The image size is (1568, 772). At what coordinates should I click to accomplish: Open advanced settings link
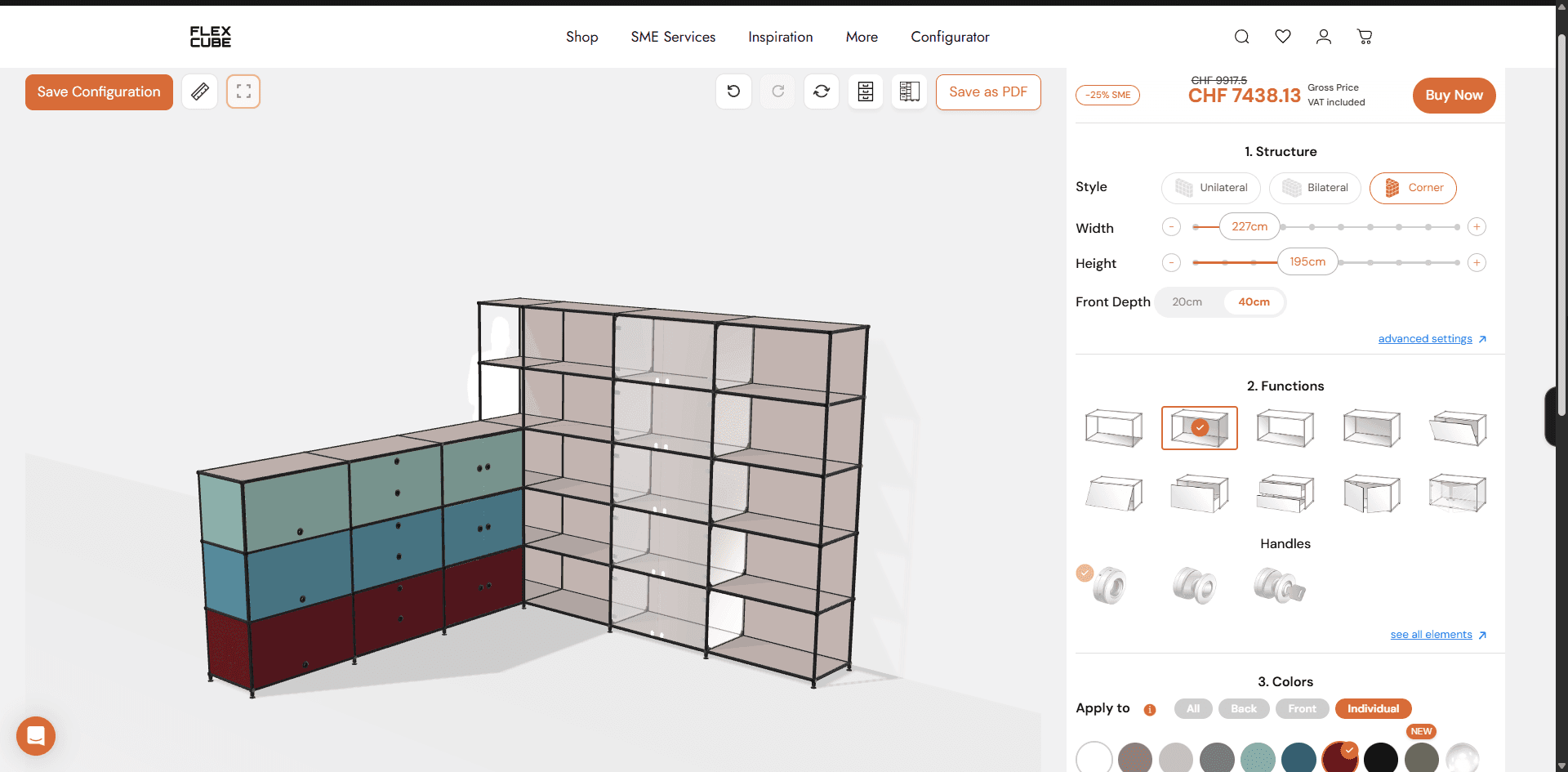[1425, 338]
